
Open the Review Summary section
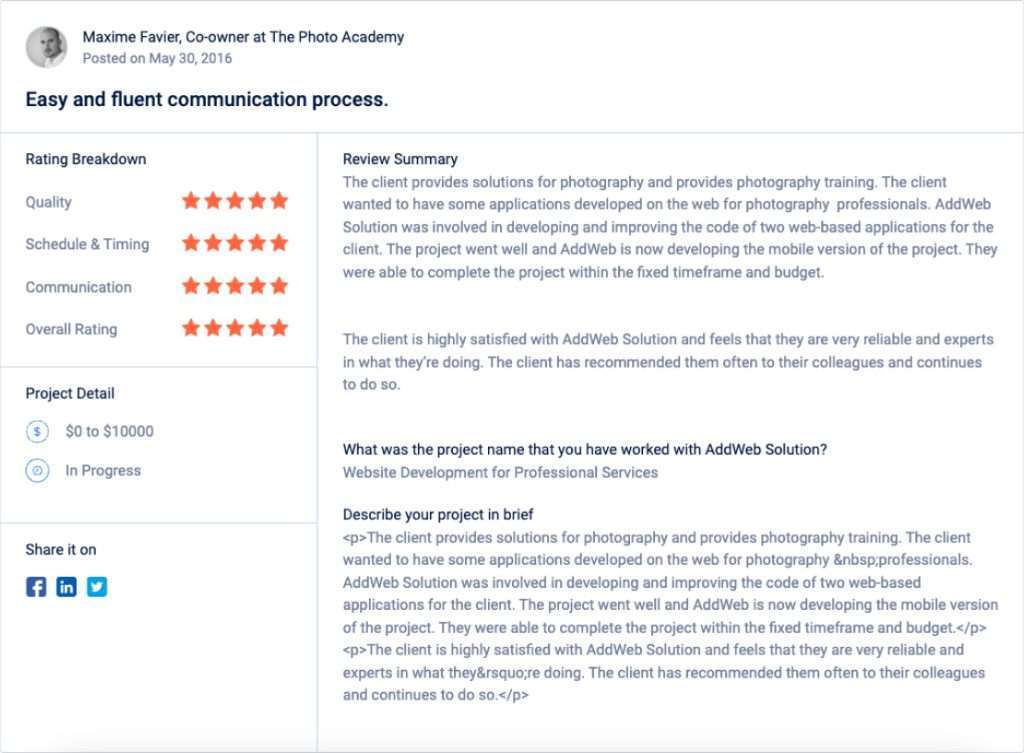[x=399, y=158]
